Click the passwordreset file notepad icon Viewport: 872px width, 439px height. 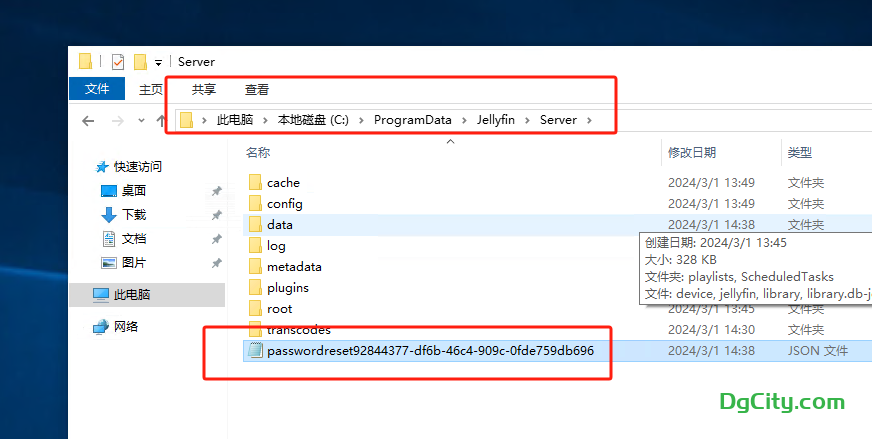255,351
